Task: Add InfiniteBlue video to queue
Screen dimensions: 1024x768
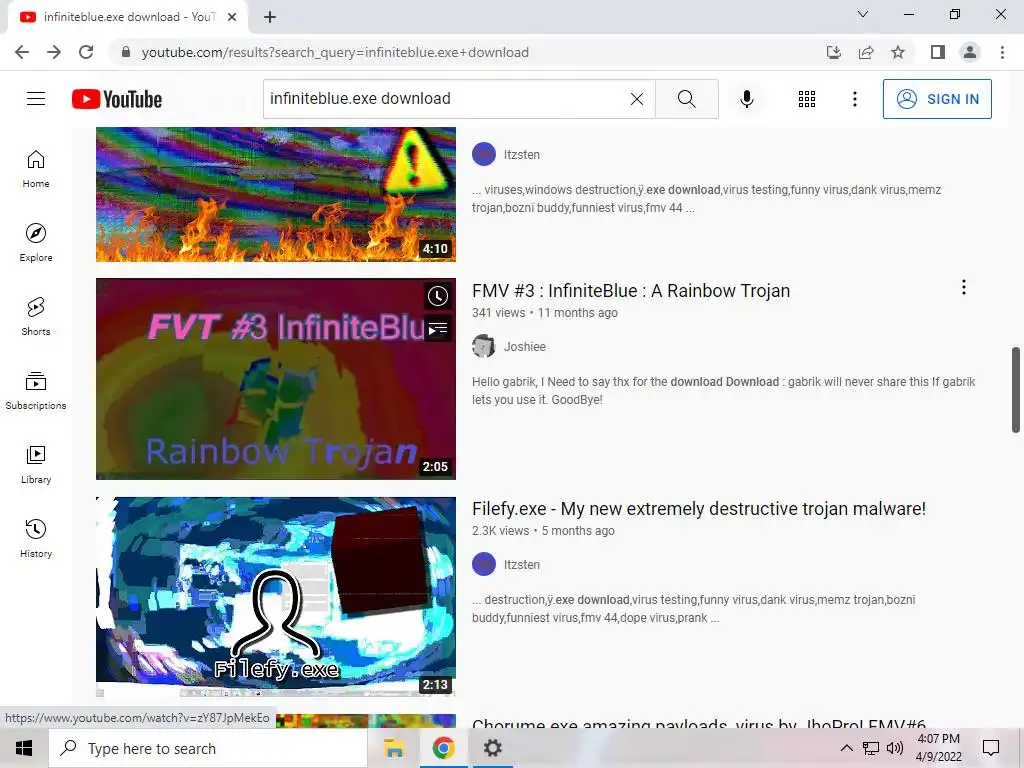Action: point(438,328)
